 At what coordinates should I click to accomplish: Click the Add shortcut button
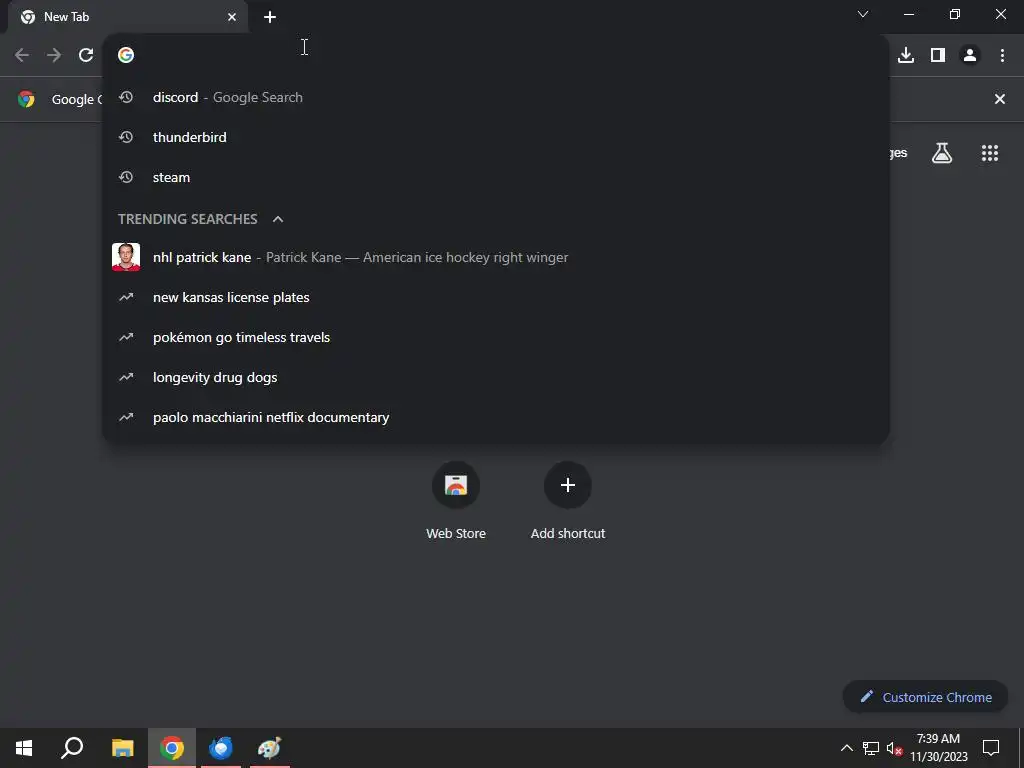[568, 501]
